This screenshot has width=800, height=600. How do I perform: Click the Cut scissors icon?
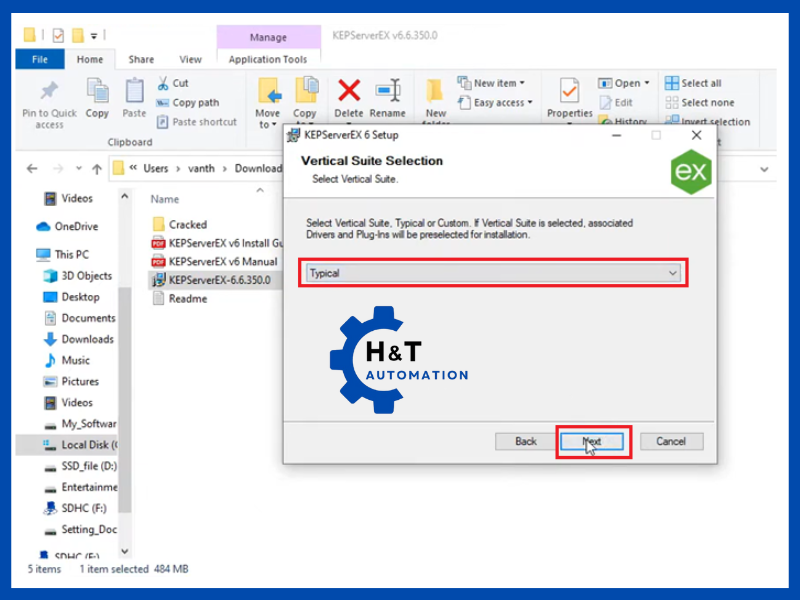163,84
